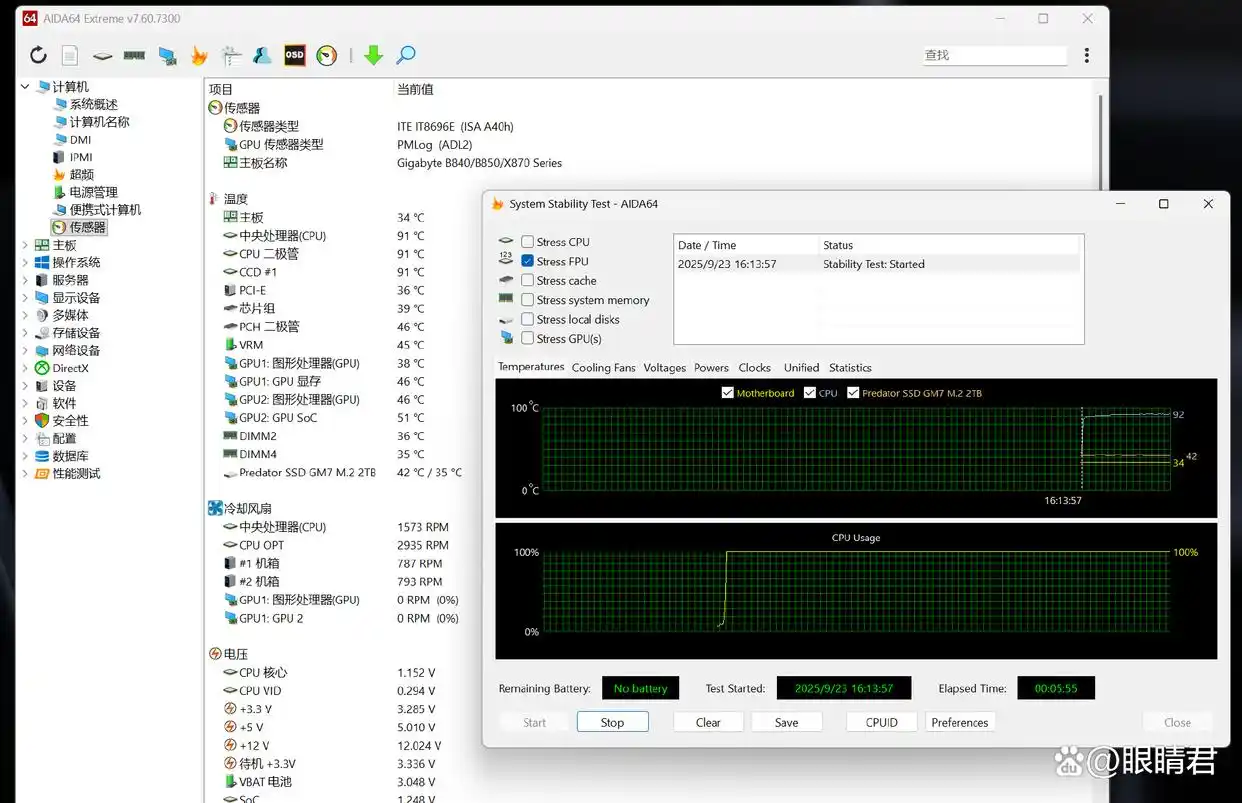Switch to the Voltages tab
The image size is (1242, 803).
point(664,367)
